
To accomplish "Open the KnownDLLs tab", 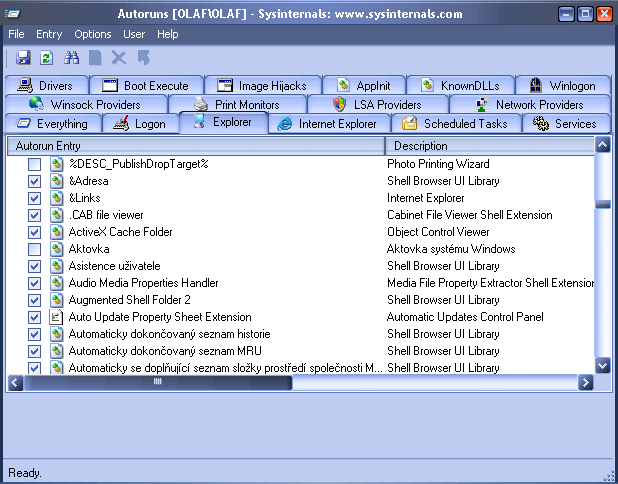I will [460, 86].
